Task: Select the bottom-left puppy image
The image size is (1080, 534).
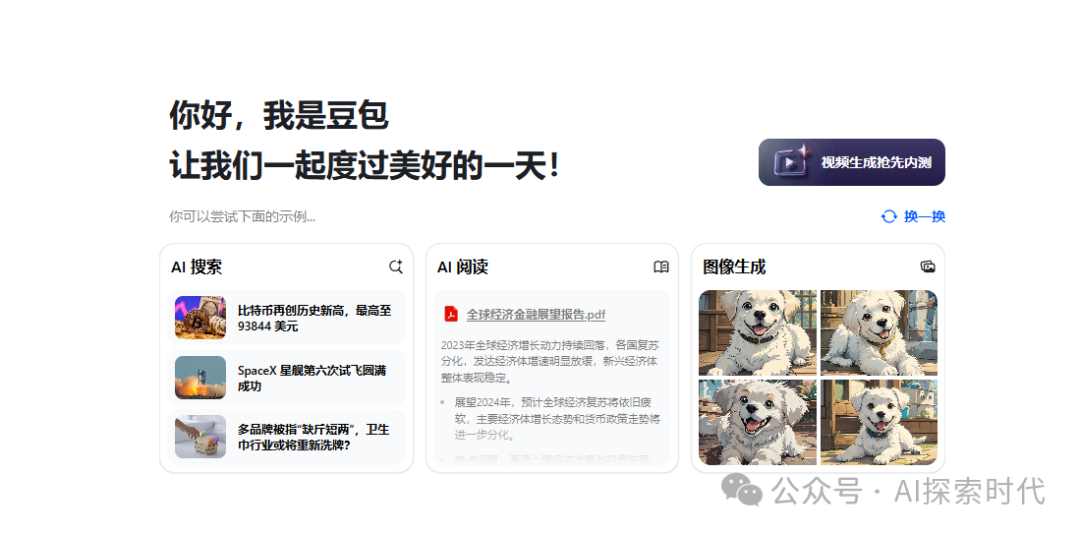Action: point(758,422)
